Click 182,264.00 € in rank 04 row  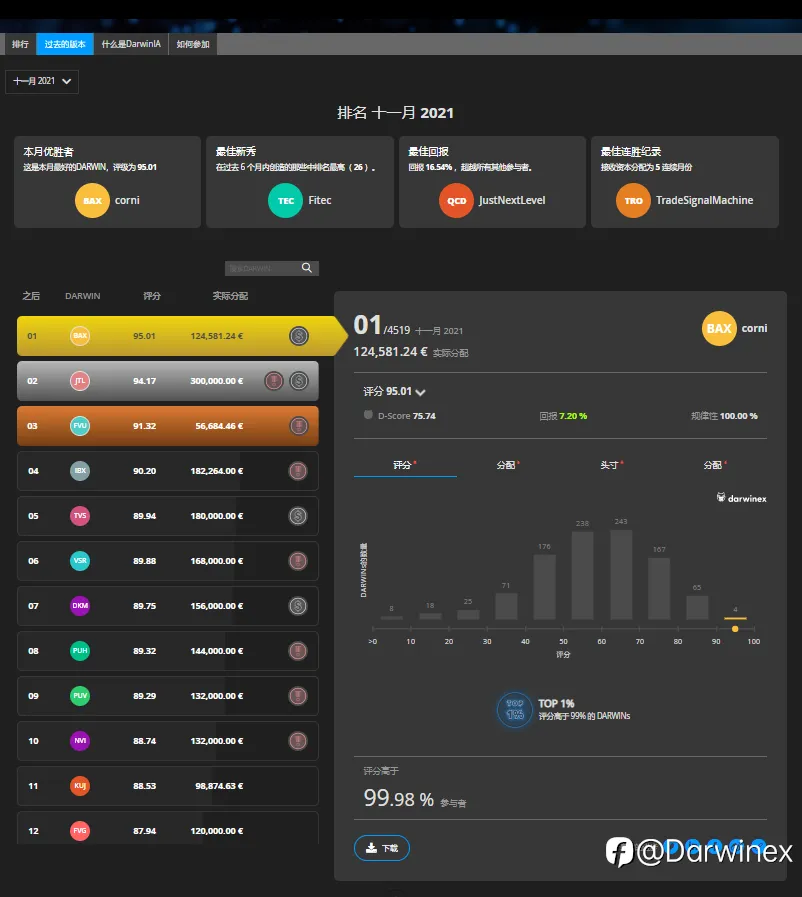[x=217, y=471]
